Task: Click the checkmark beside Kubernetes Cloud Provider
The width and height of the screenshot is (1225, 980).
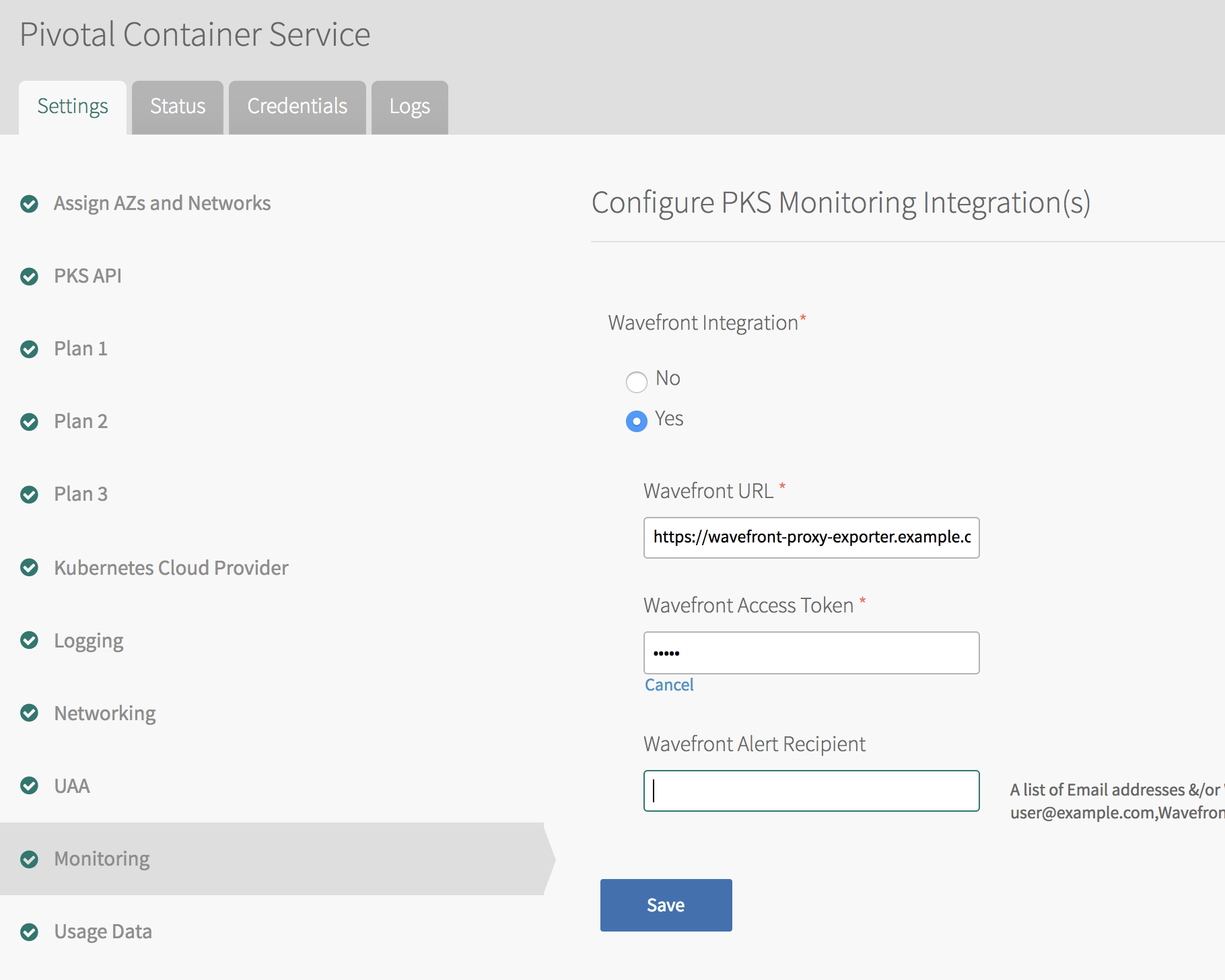Action: click(29, 568)
